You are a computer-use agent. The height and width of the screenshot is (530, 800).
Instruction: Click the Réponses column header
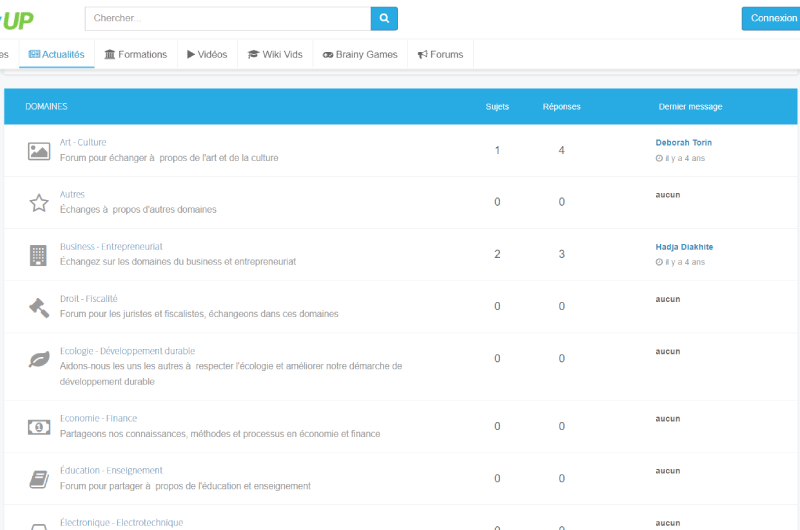coord(562,107)
